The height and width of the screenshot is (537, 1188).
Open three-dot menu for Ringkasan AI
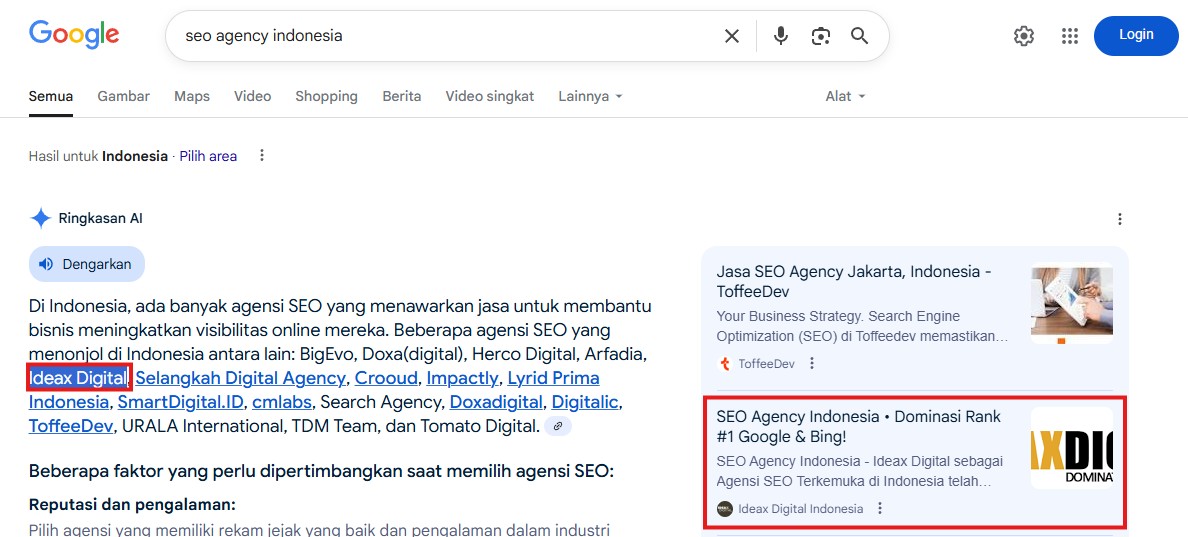pyautogui.click(x=1120, y=220)
